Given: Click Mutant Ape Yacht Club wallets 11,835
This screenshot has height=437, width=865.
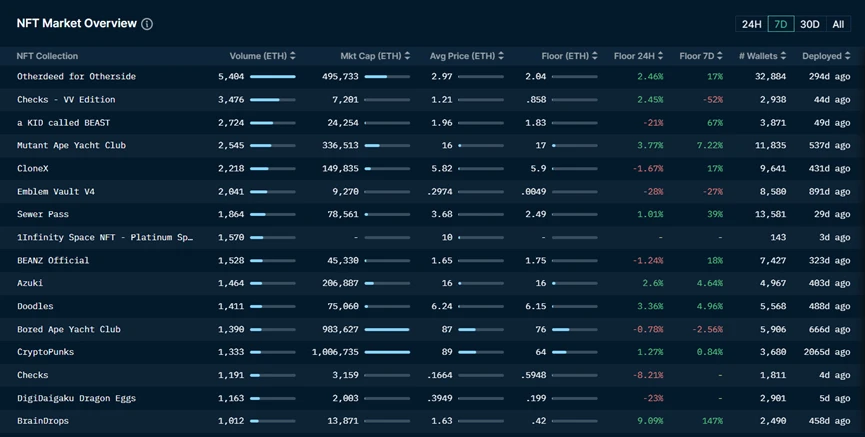Looking at the screenshot, I should [x=770, y=146].
